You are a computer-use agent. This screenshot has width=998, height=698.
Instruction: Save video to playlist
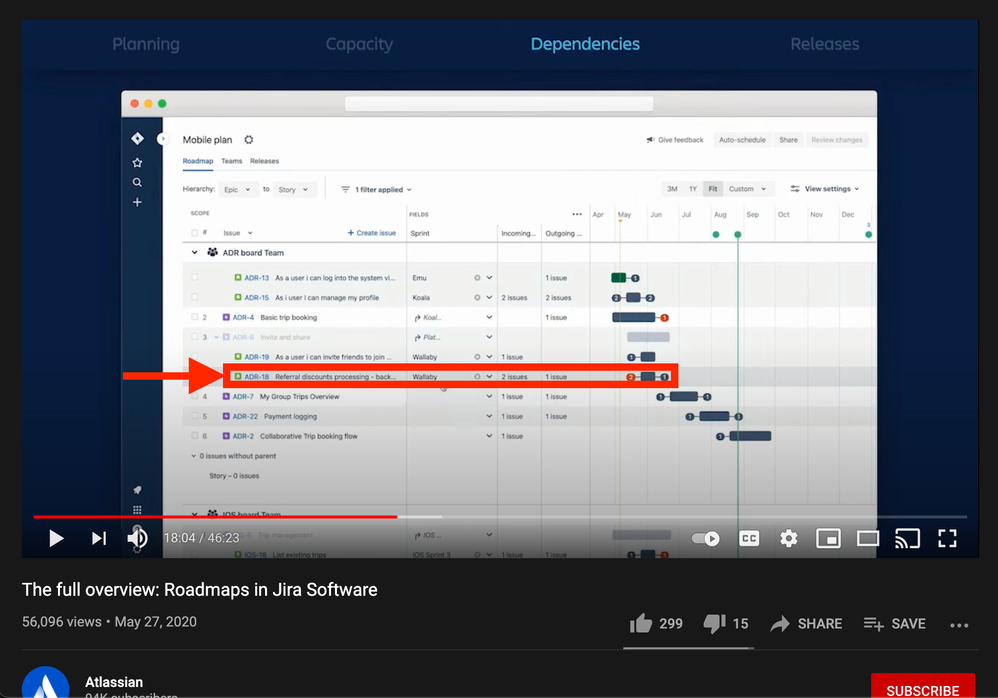coord(894,624)
